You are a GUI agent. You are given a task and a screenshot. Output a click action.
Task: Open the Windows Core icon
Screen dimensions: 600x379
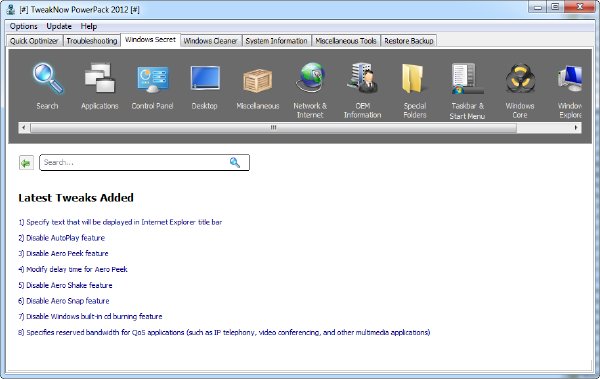tap(520, 78)
